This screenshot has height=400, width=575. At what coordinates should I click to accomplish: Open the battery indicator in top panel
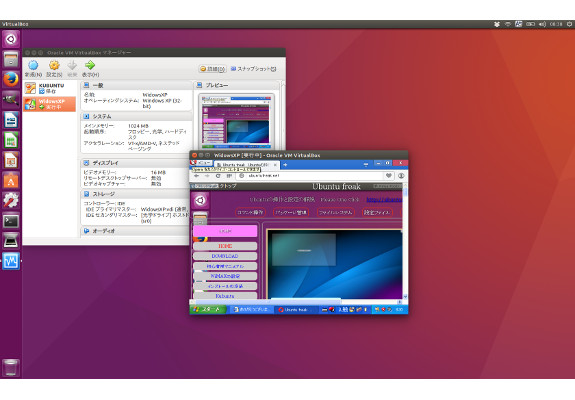click(x=530, y=24)
